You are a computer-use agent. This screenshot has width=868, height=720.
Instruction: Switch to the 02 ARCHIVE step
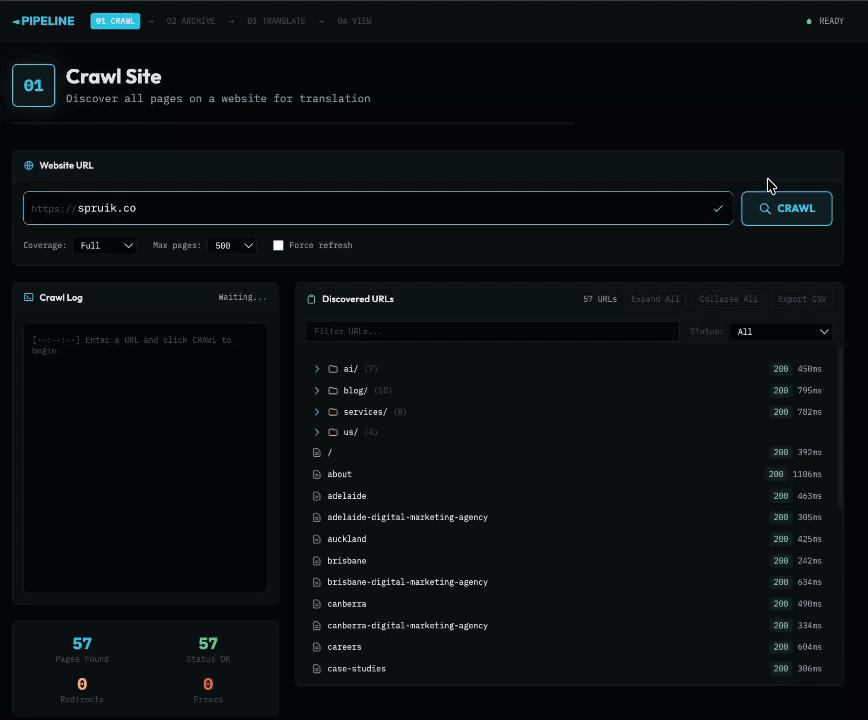190,20
